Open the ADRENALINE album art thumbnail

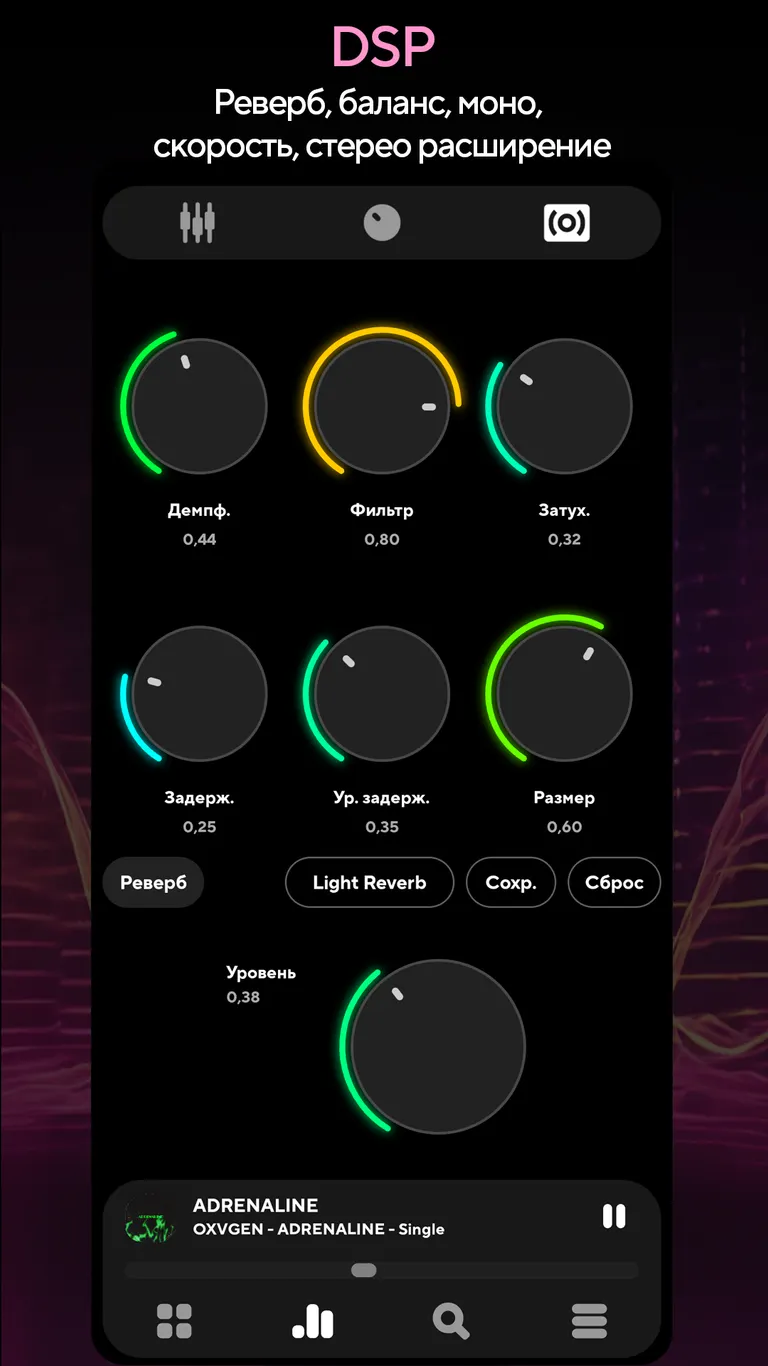click(x=149, y=1217)
